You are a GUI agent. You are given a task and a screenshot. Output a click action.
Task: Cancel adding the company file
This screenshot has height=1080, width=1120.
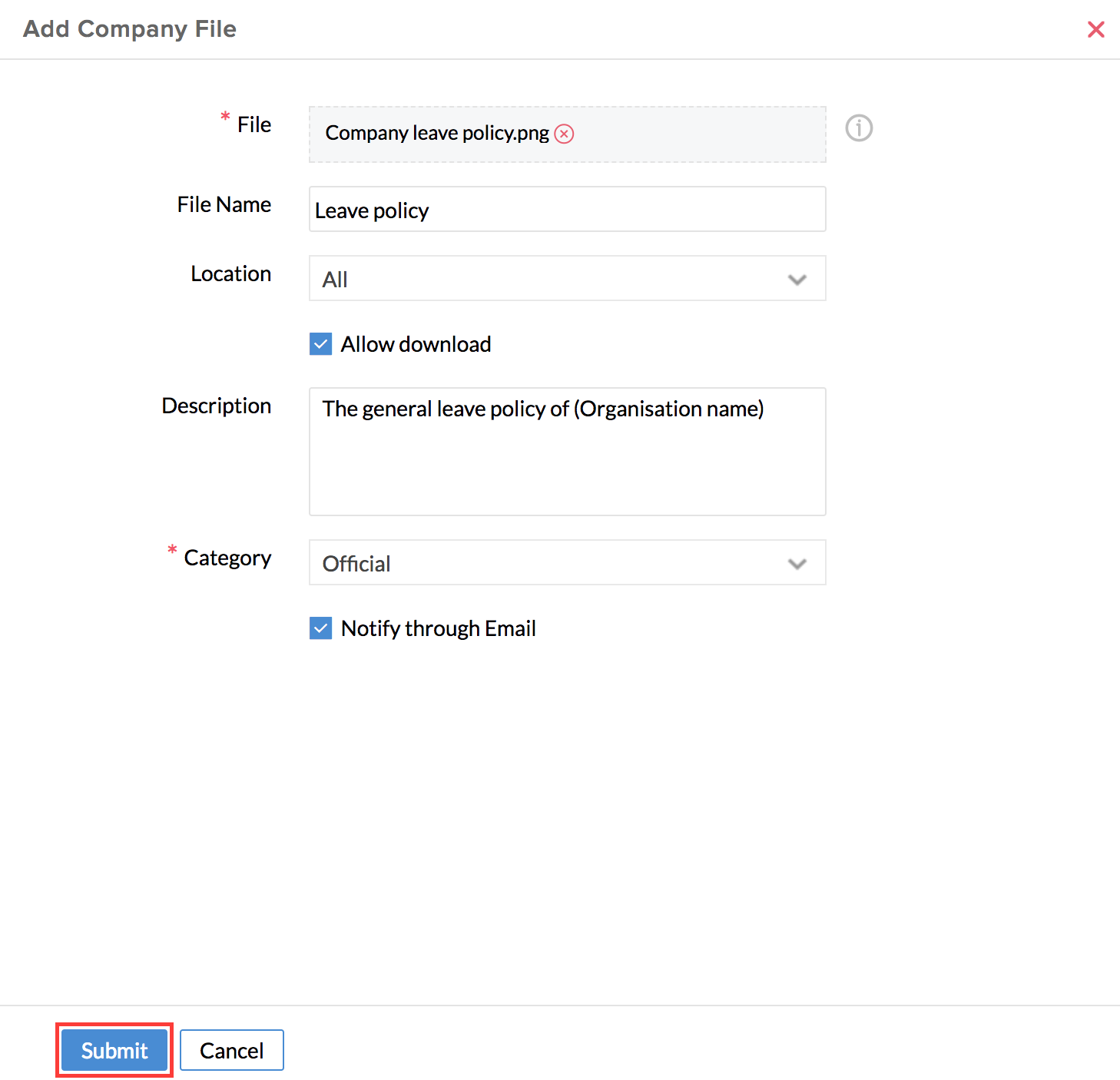(x=231, y=1050)
